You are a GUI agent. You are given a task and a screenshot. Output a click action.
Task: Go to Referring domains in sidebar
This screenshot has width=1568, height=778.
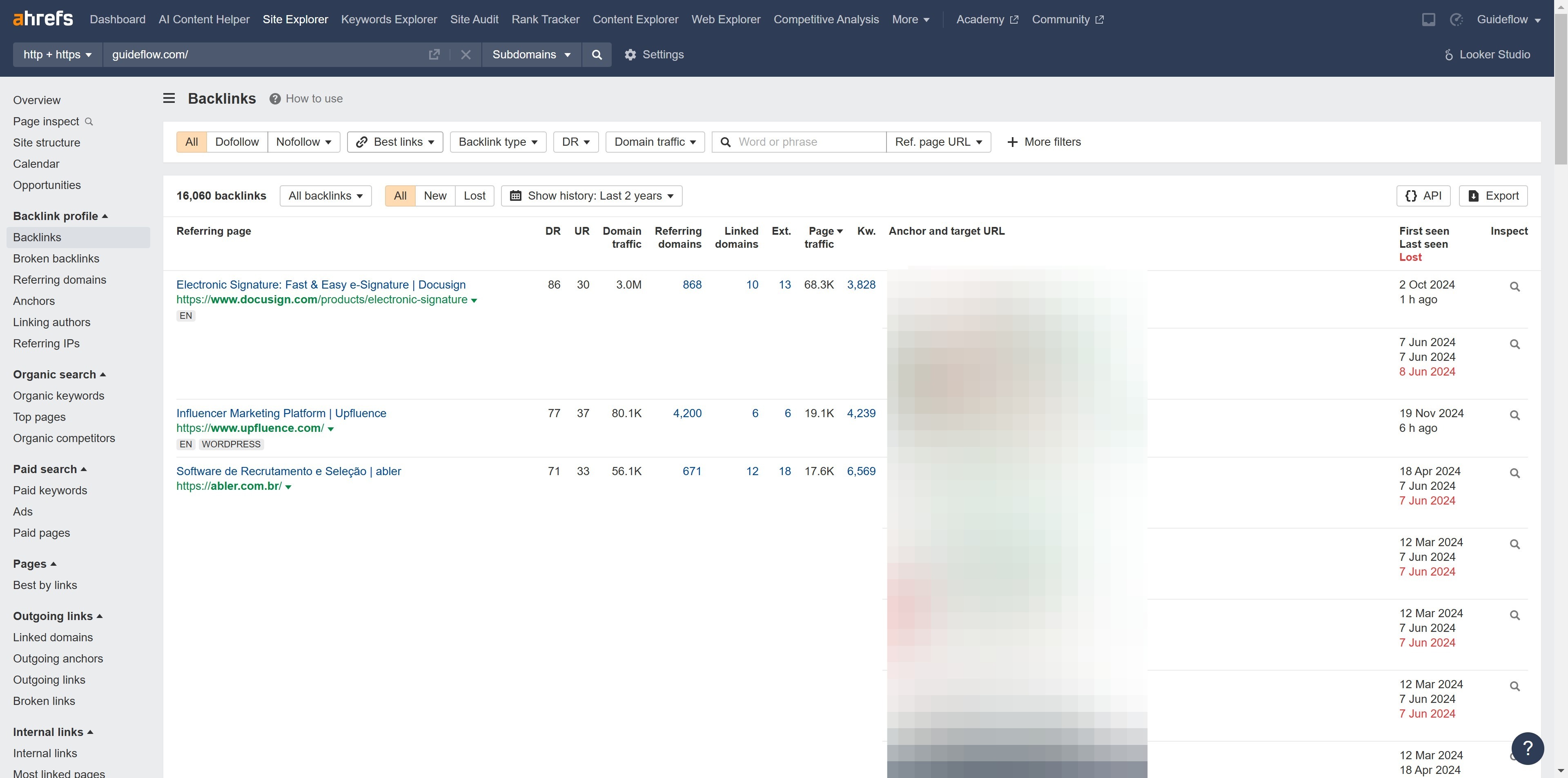tap(60, 280)
